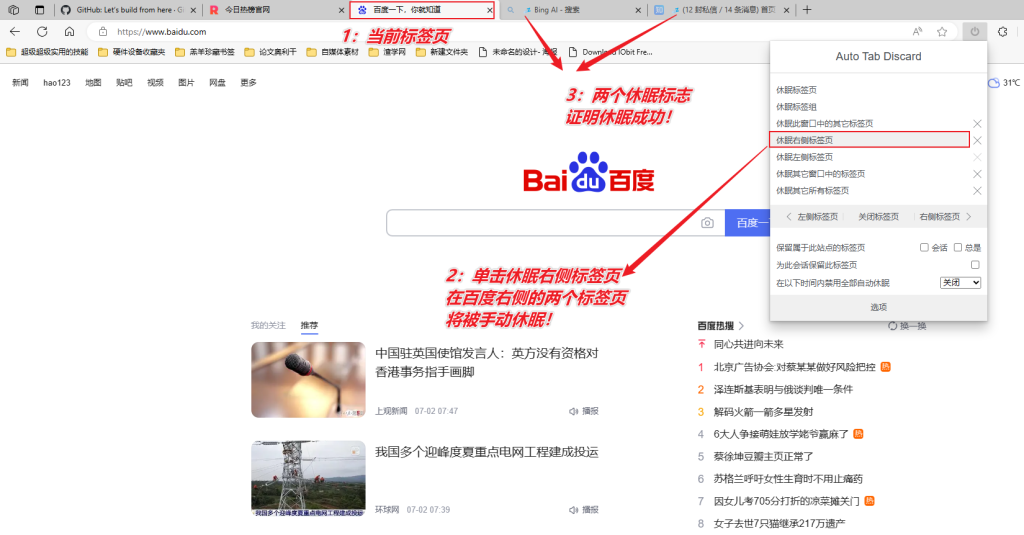Open headline 我国多个迎峰度夏重点电网工程建成投运
Screen dimensions: 1024x535
[487, 452]
